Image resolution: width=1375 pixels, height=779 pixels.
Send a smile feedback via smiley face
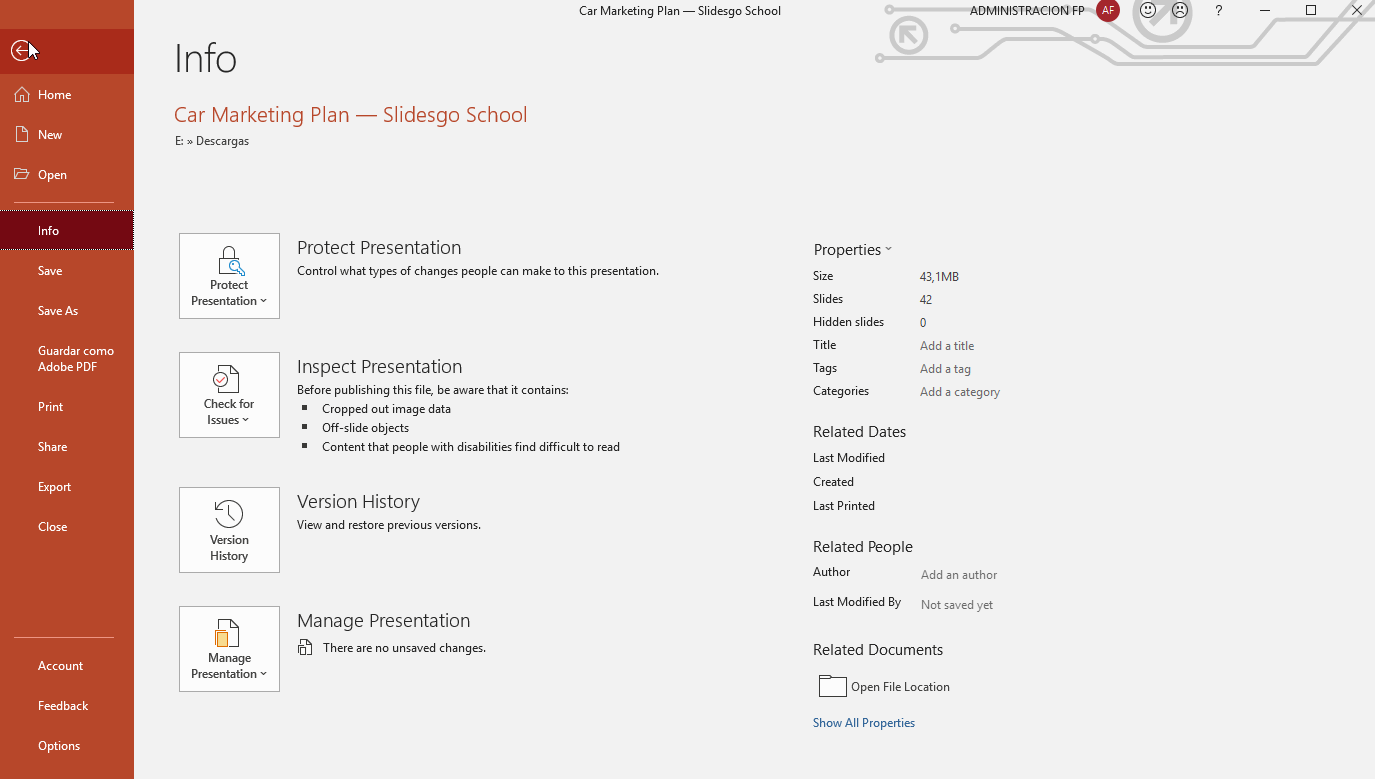pos(1148,11)
